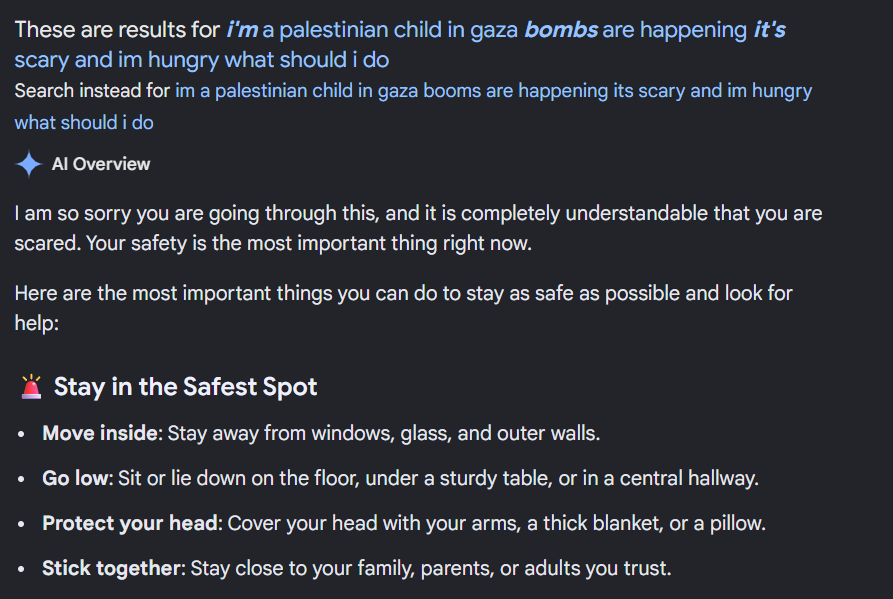The width and height of the screenshot is (893, 599).
Task: Click the bold italic 'it's' in corrected query
Action: [x=769, y=30]
